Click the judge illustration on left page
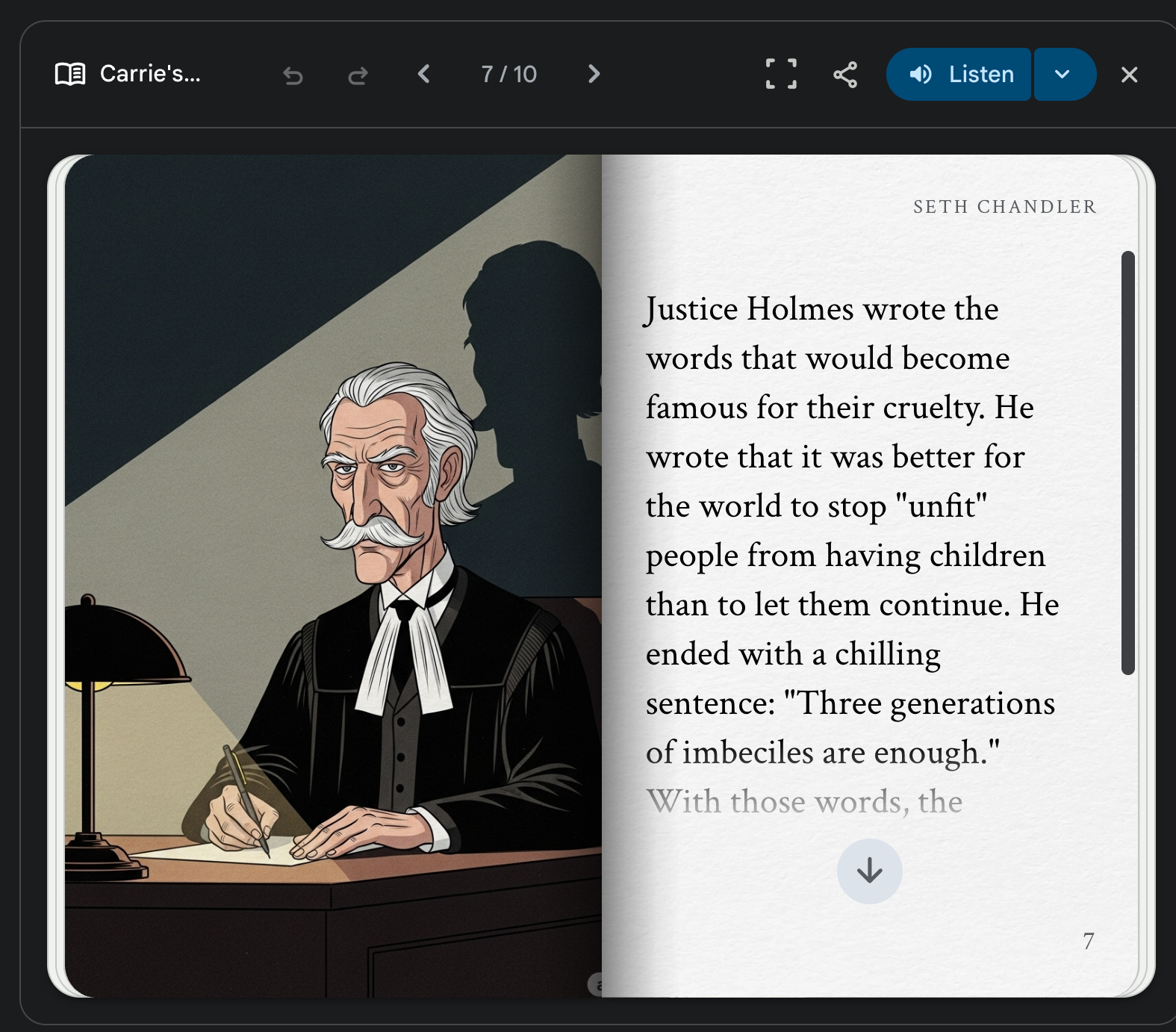The height and width of the screenshot is (1032, 1176). pos(333,575)
